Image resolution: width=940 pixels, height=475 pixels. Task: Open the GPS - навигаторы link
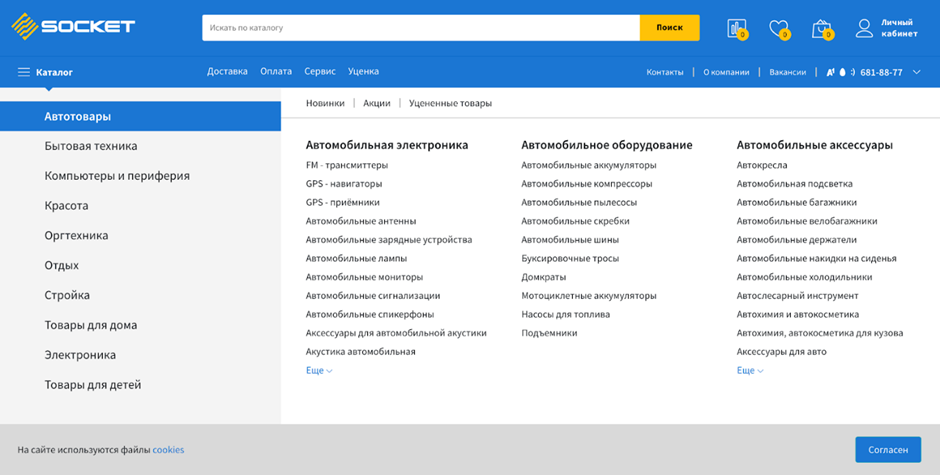pyautogui.click(x=344, y=184)
